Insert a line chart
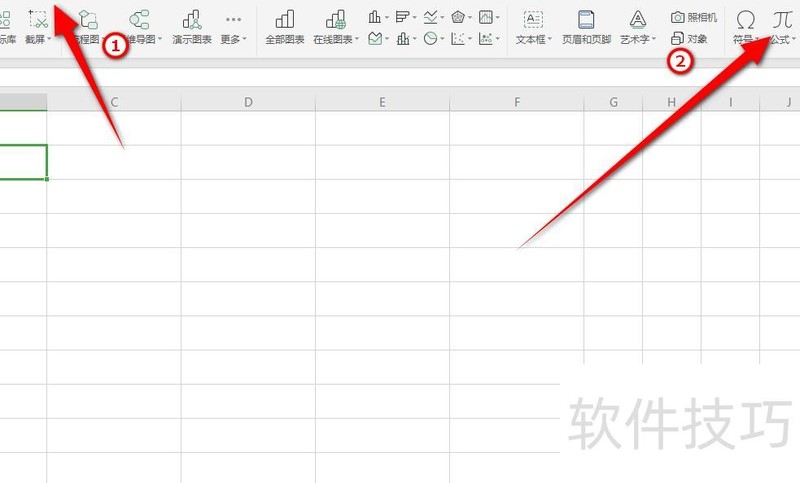 [x=430, y=17]
